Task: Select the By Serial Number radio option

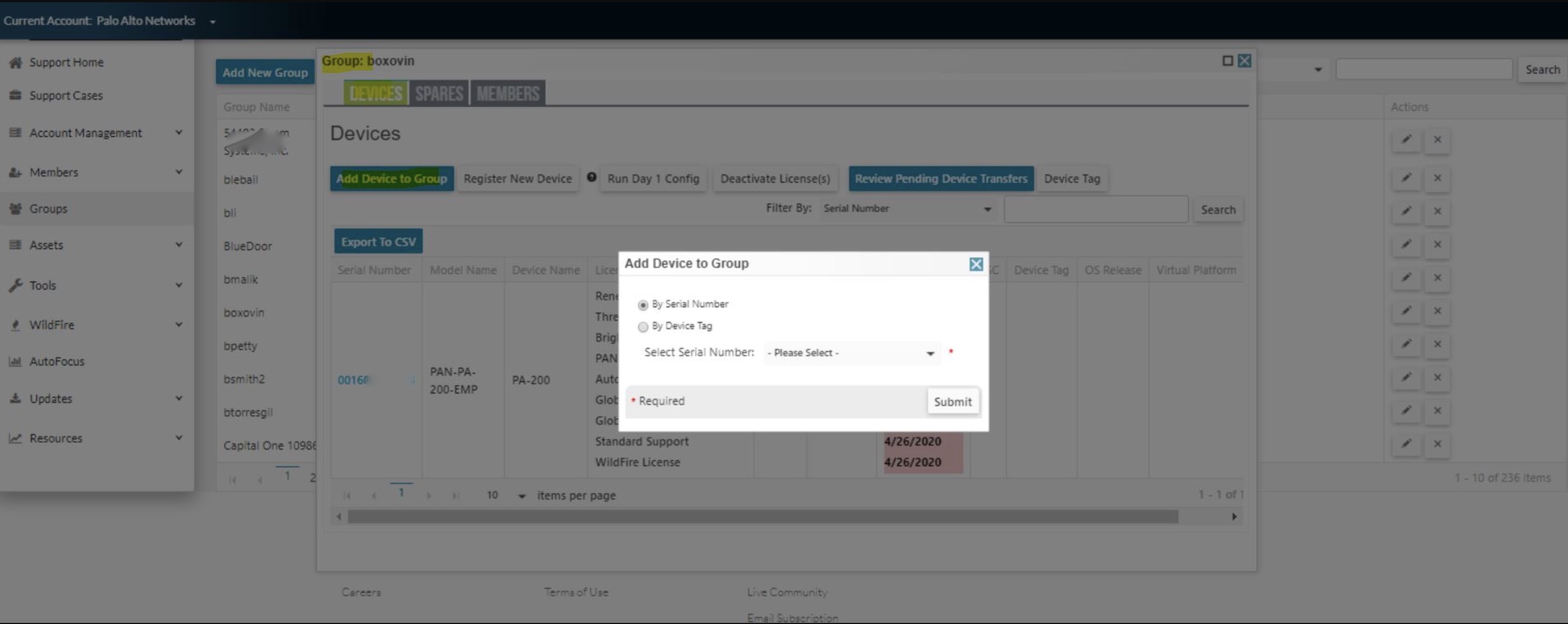Action: point(643,305)
